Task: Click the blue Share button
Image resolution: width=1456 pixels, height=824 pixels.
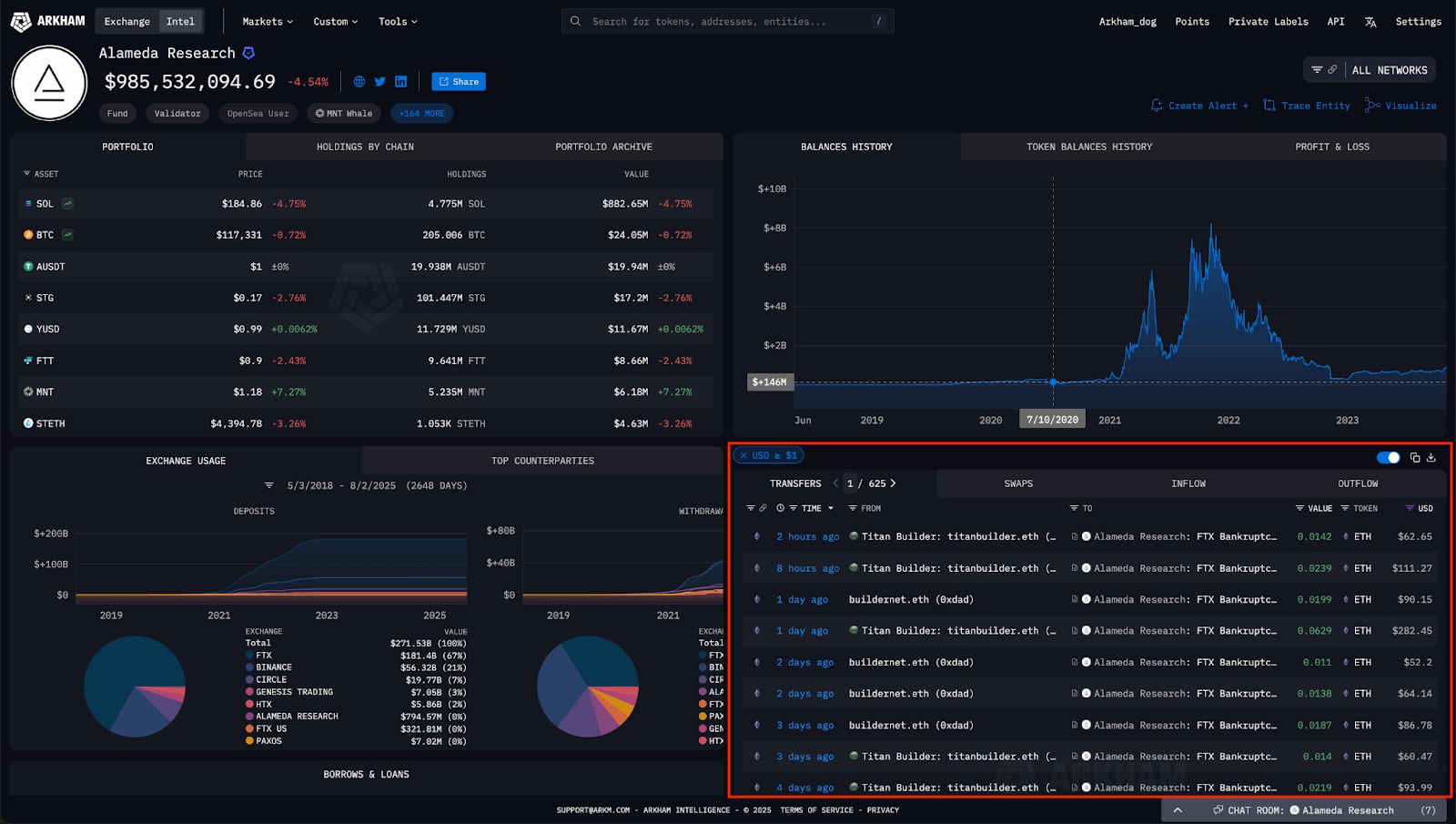Action: [x=459, y=82]
